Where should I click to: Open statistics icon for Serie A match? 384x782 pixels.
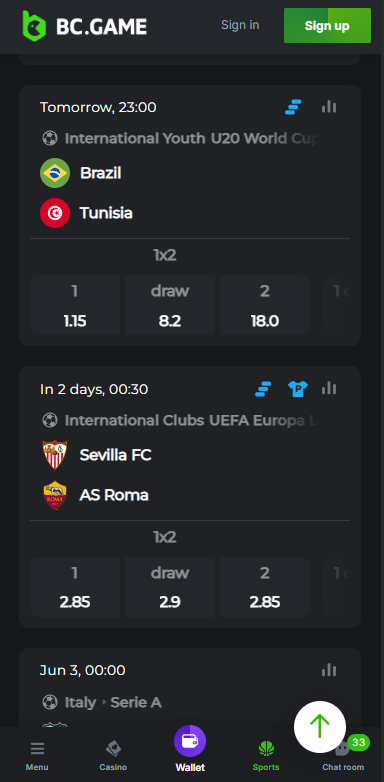(329, 670)
